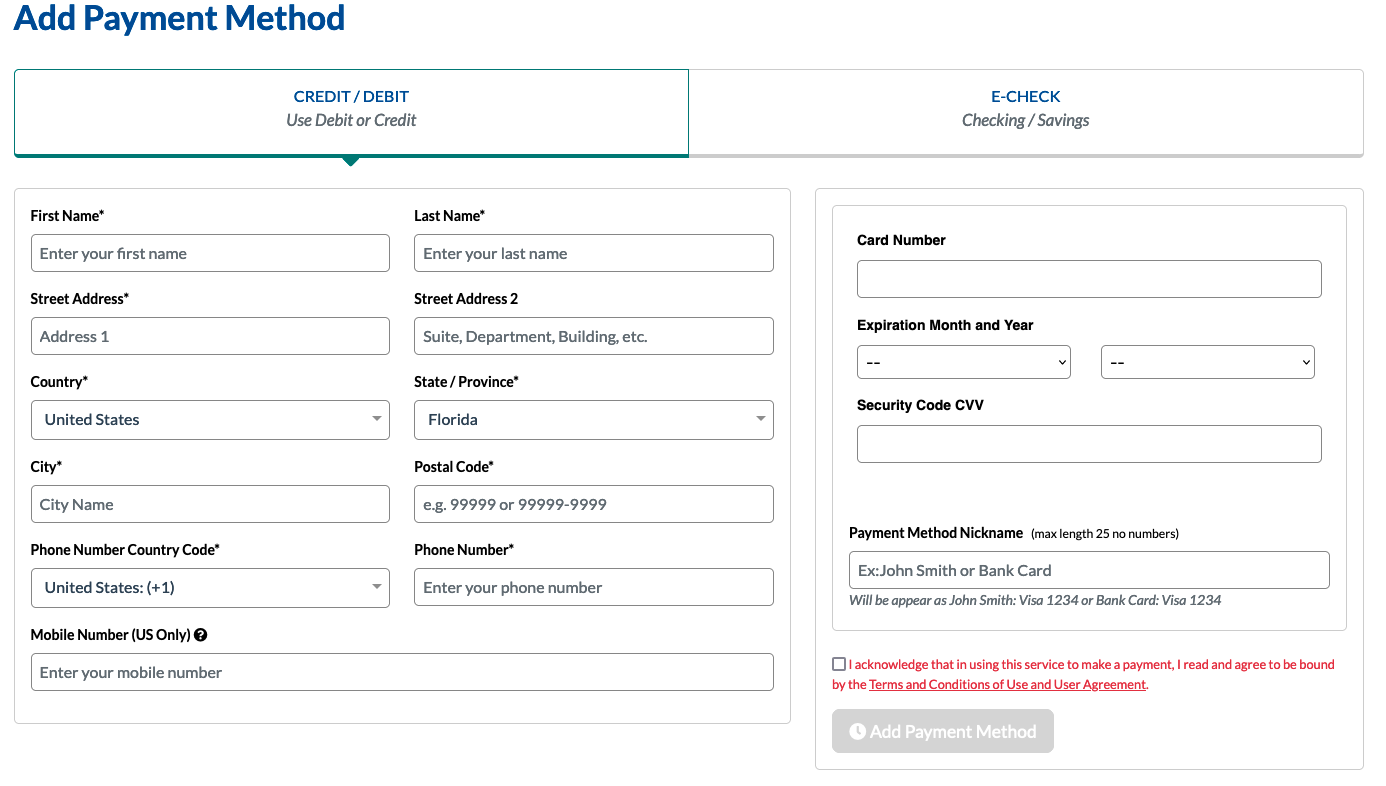Click the First Name input field
Viewport: 1386px width, 786px height.
(210, 252)
